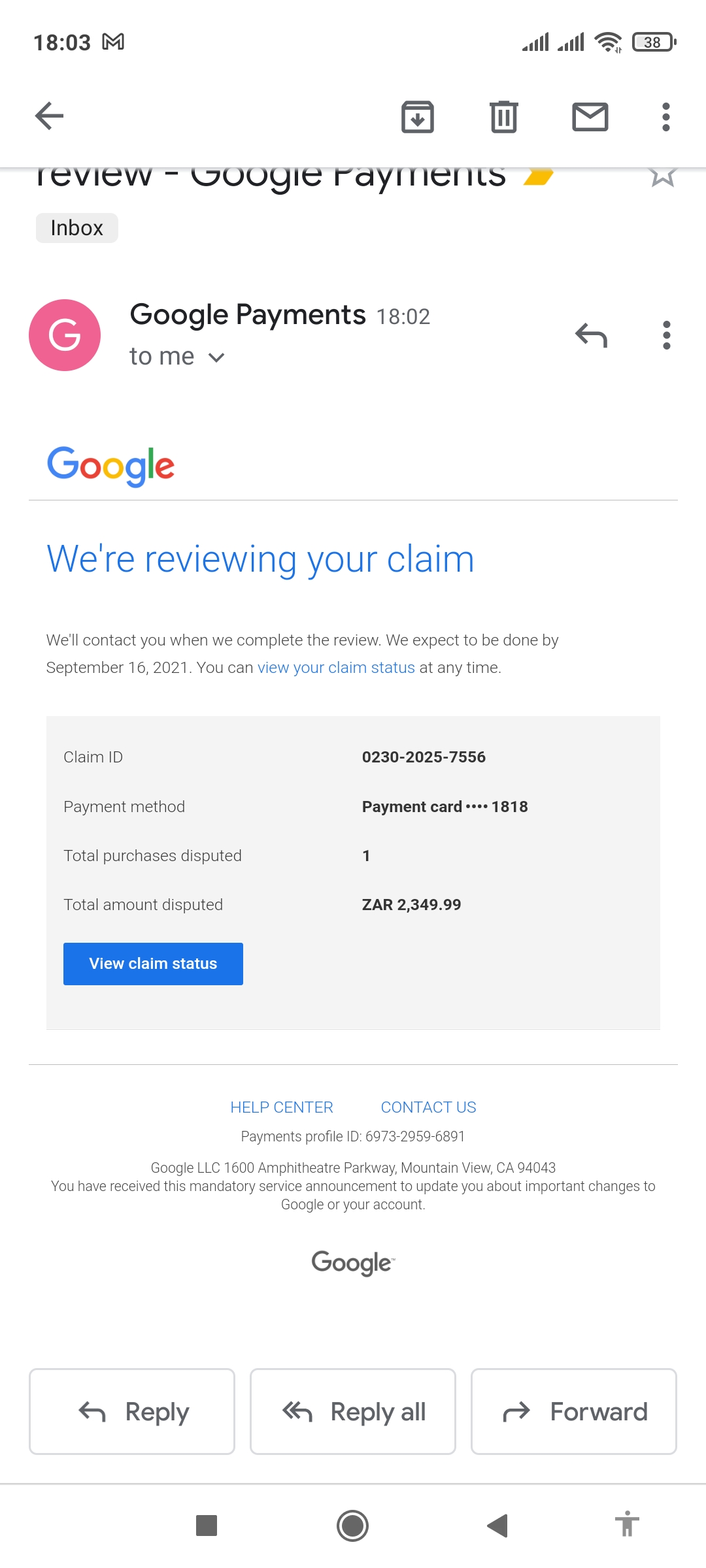This screenshot has width=706, height=1568.
Task: Tap Reply all
Action: (x=352, y=1411)
